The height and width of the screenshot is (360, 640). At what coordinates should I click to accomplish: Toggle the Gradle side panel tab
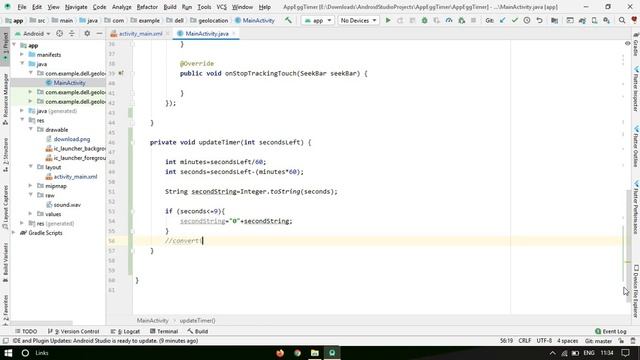pos(636,44)
